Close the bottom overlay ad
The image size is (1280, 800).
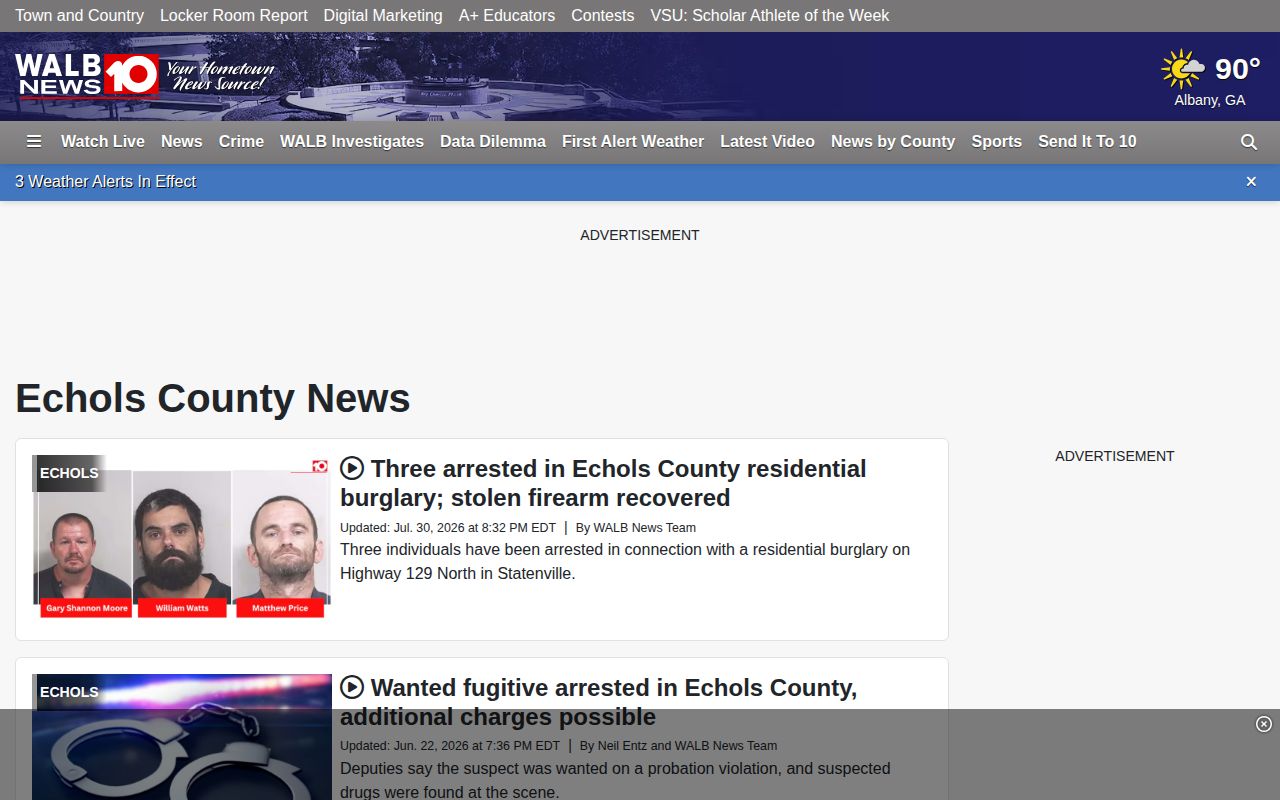tap(1264, 724)
